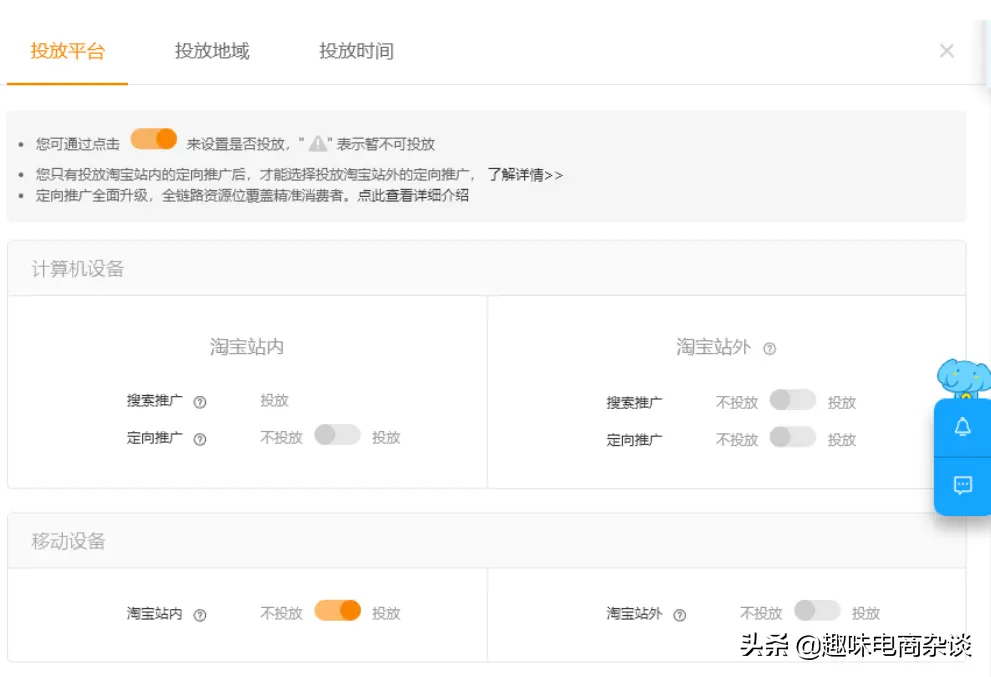Viewport: 991px width, 677px height.
Task: Open the 投放地域 tab
Action: [x=212, y=51]
